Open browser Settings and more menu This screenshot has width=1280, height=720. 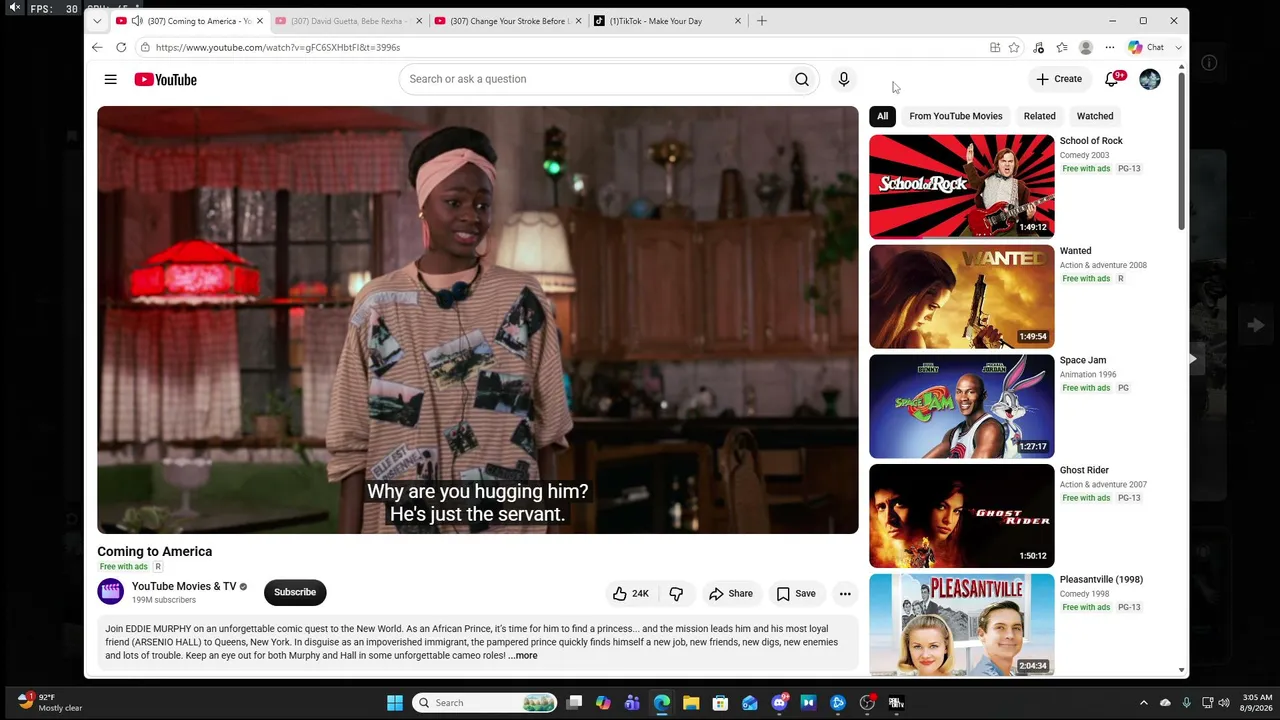click(1109, 47)
